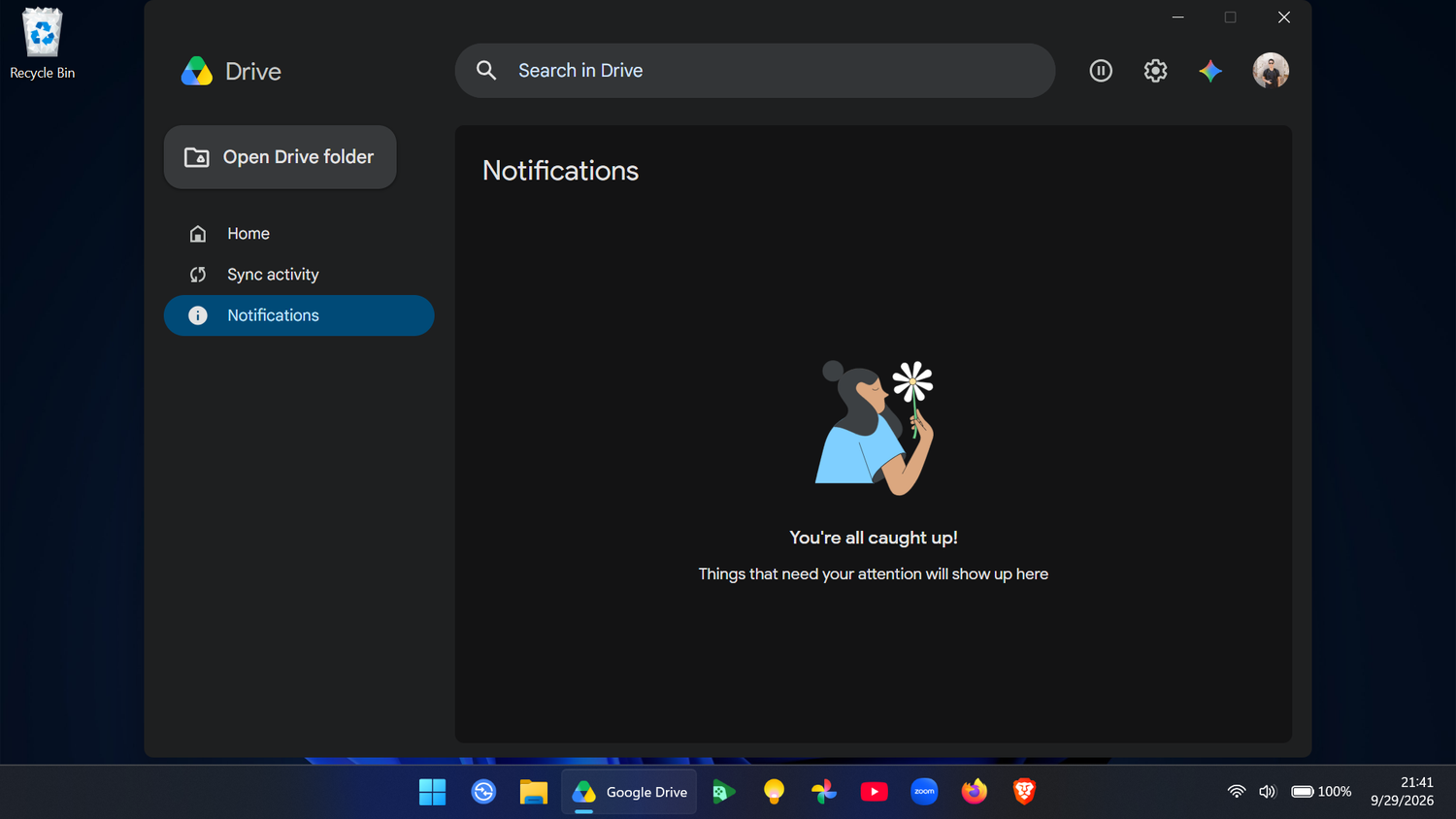Close the Drive window

1283,17
